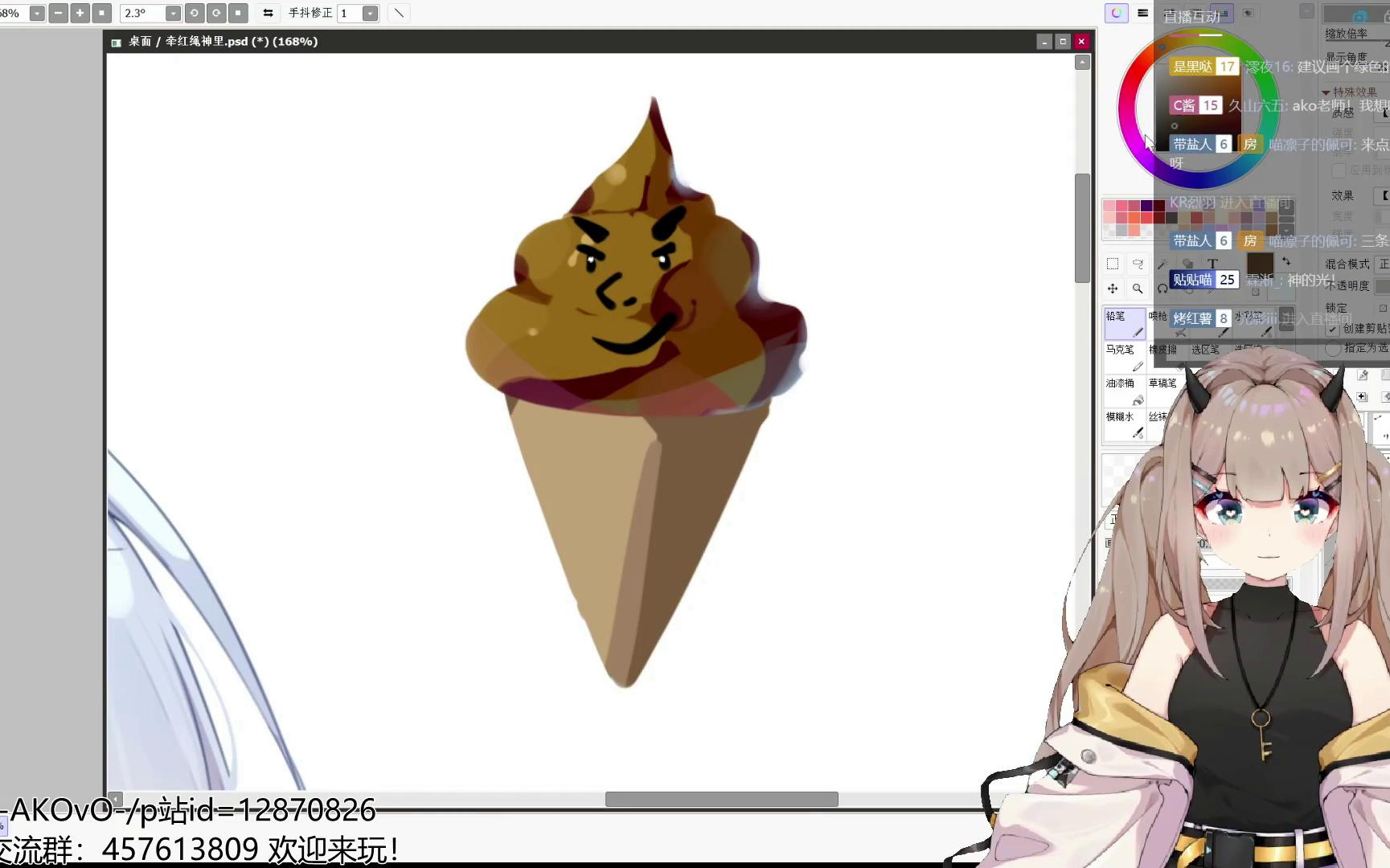Click the dark brown foreground color swatch

coord(1260,264)
